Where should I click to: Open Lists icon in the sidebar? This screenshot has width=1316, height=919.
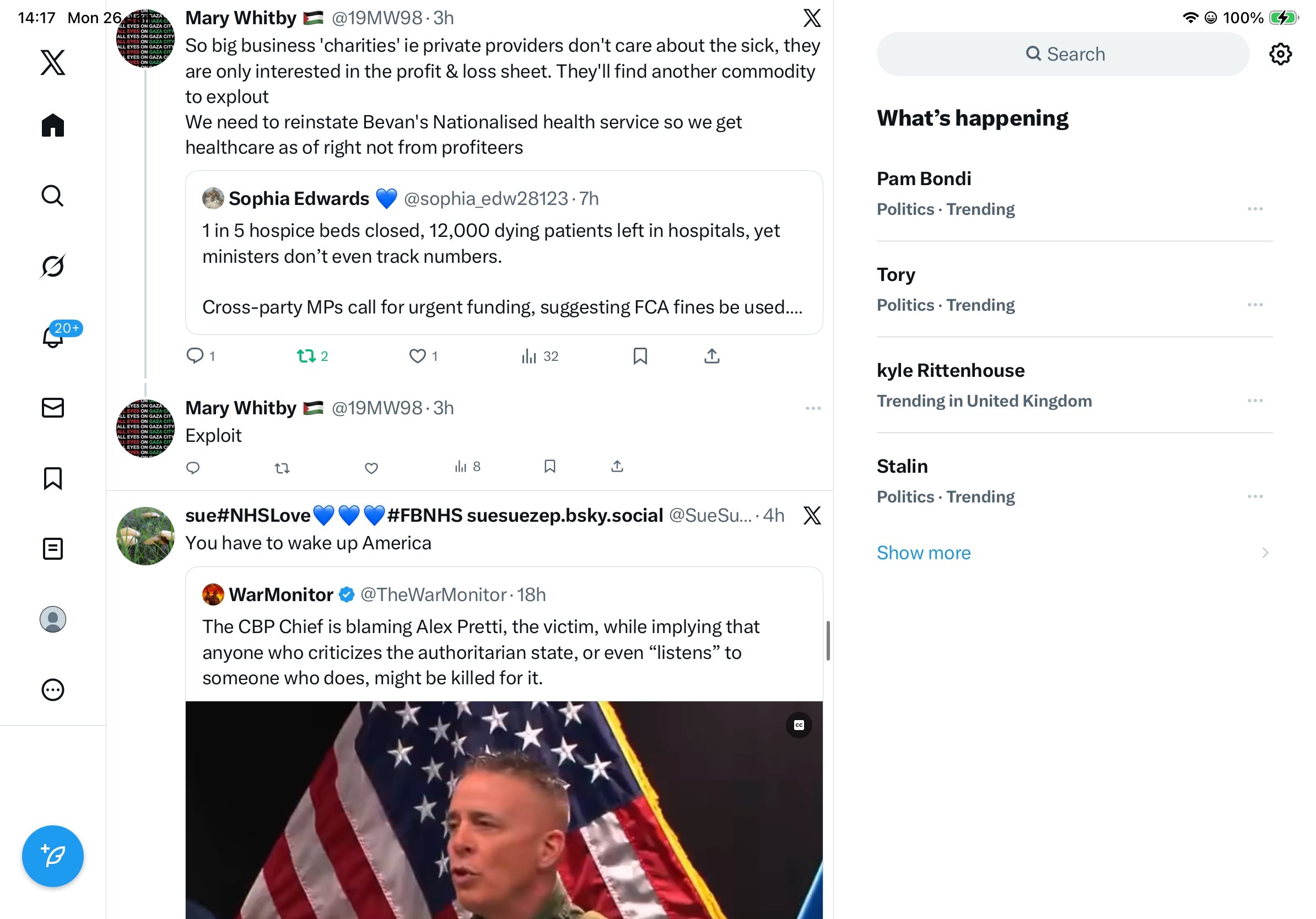click(53, 548)
